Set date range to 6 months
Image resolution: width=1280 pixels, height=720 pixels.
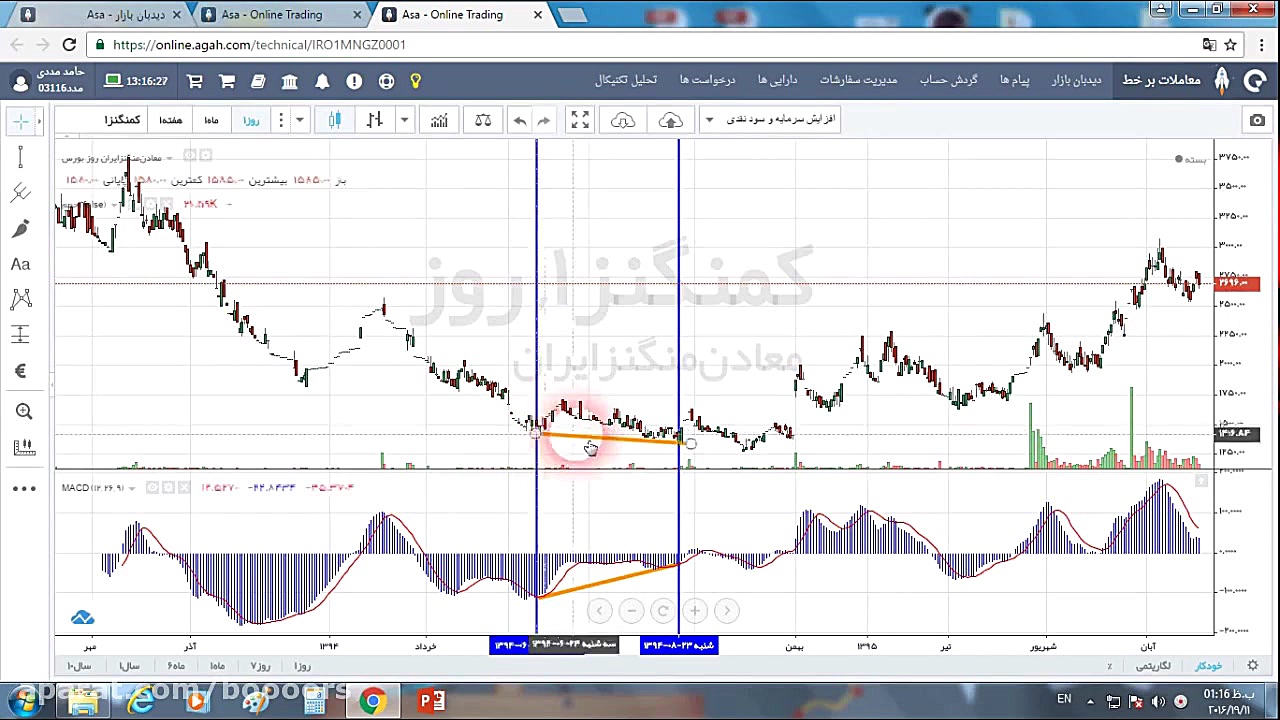pos(176,666)
